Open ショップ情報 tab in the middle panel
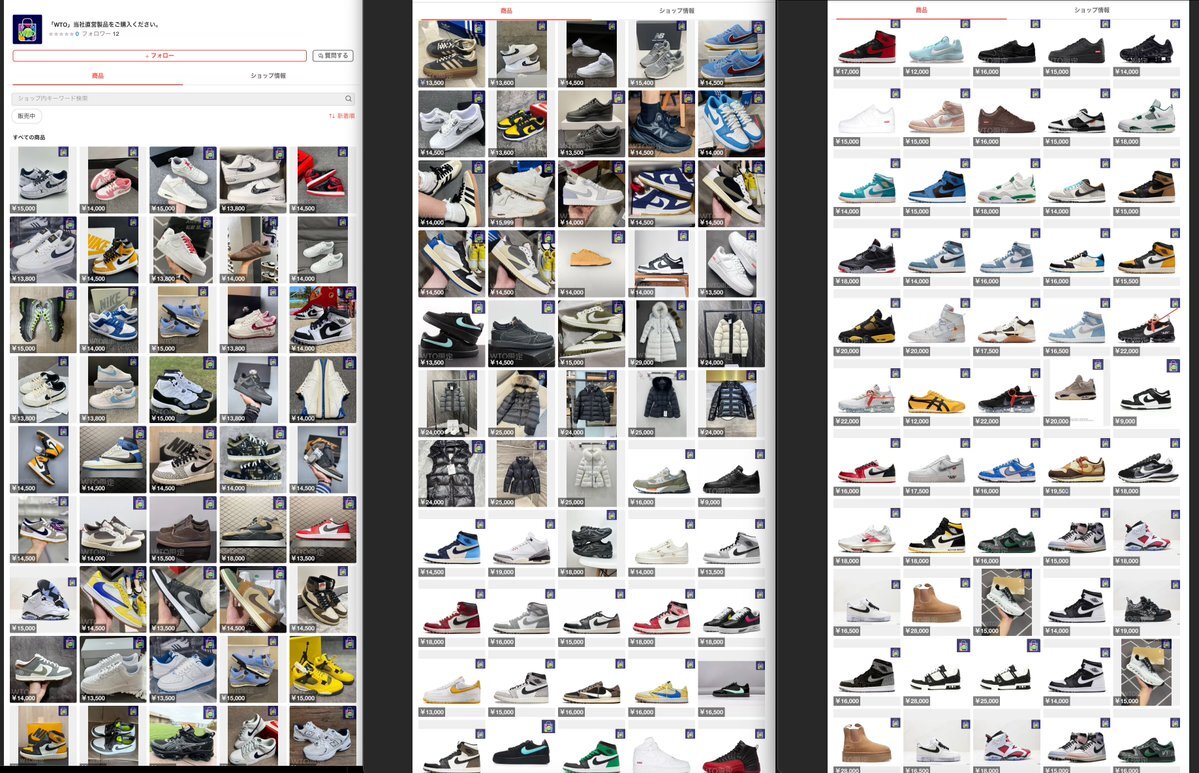This screenshot has height=773, width=1199. 676,11
